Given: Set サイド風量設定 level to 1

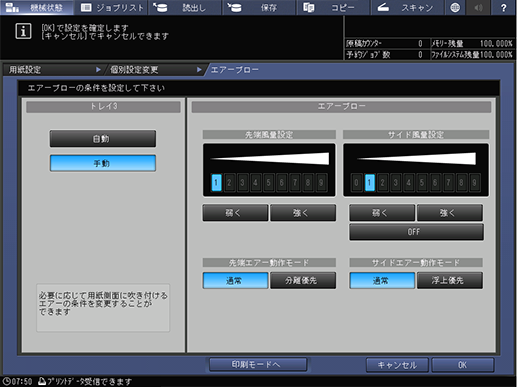Looking at the screenshot, I should point(369,182).
